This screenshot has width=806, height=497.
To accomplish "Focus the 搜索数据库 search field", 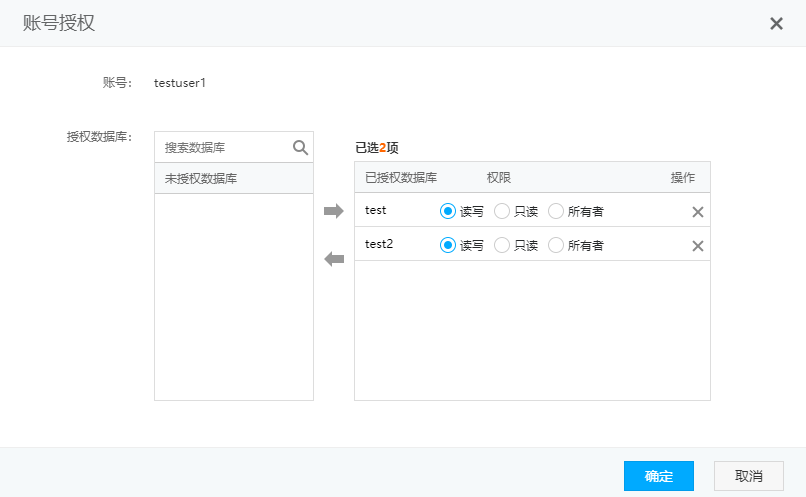I will (222, 147).
